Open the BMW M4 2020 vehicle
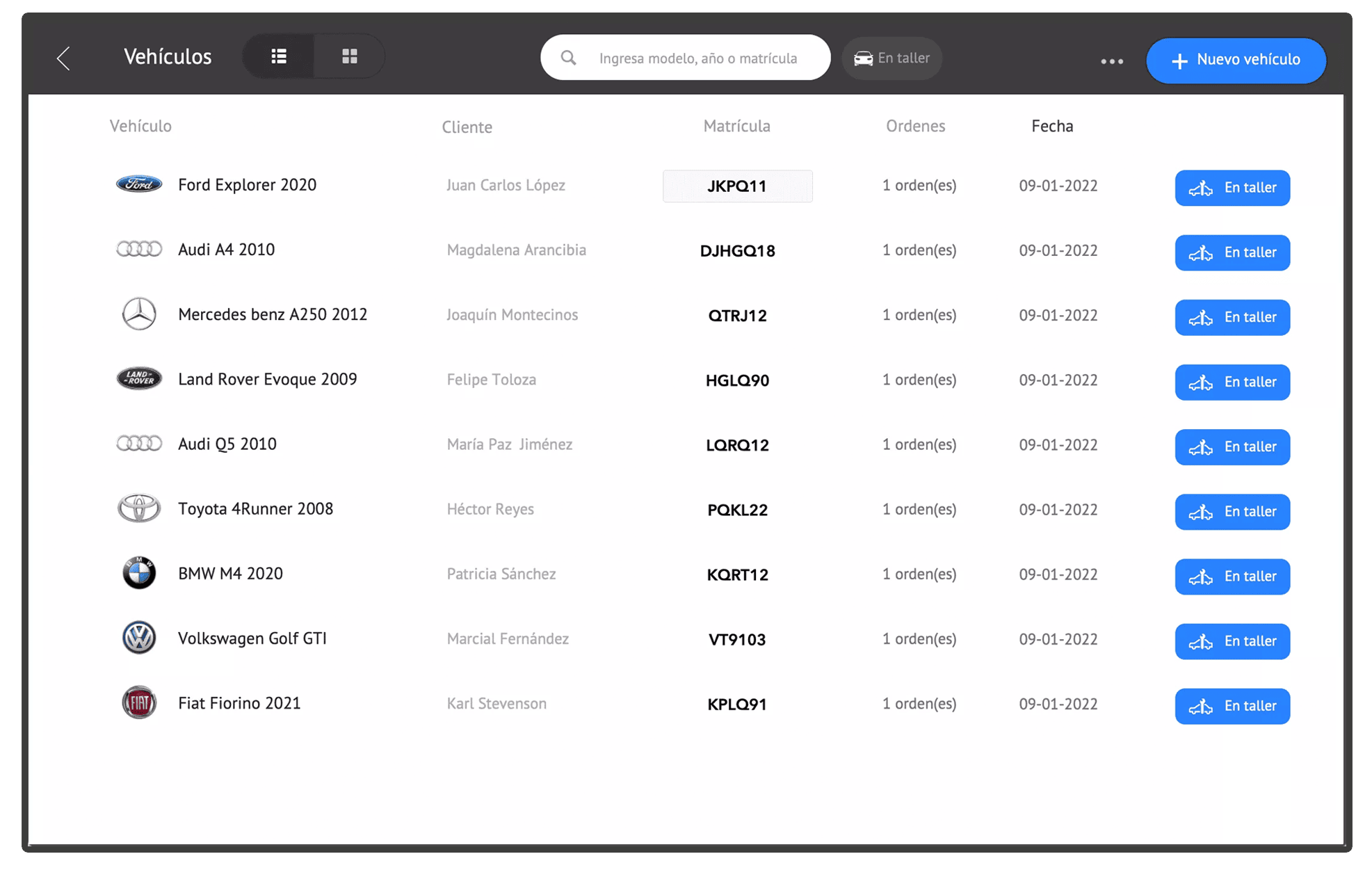This screenshot has width=1372, height=870. (230, 574)
